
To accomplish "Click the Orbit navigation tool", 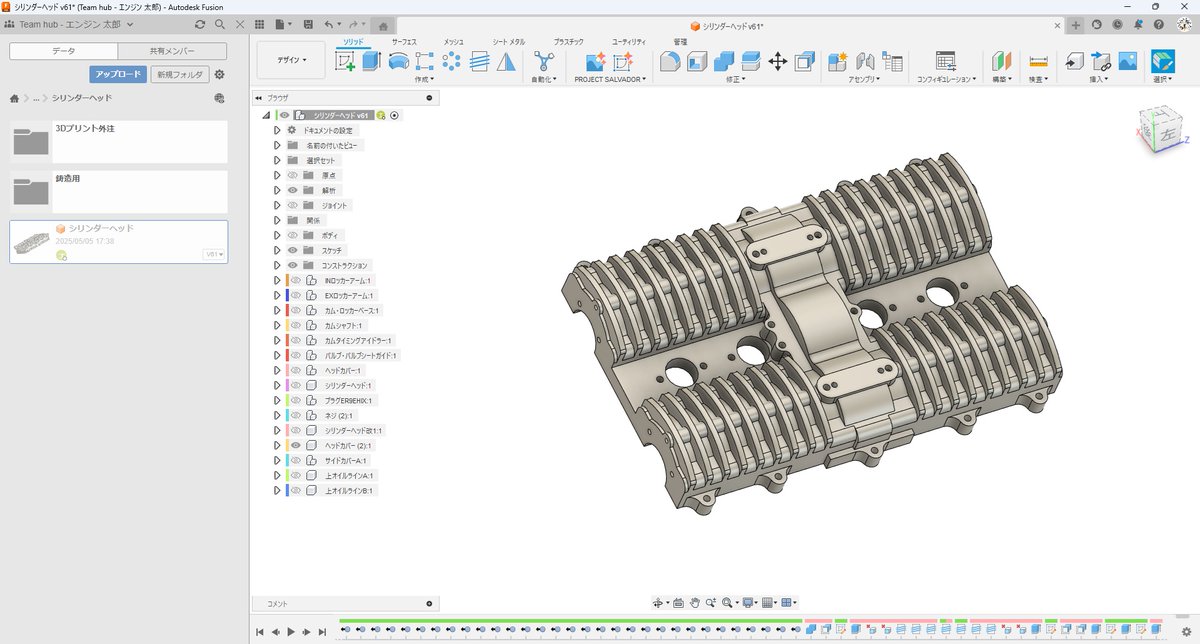I will click(x=658, y=603).
